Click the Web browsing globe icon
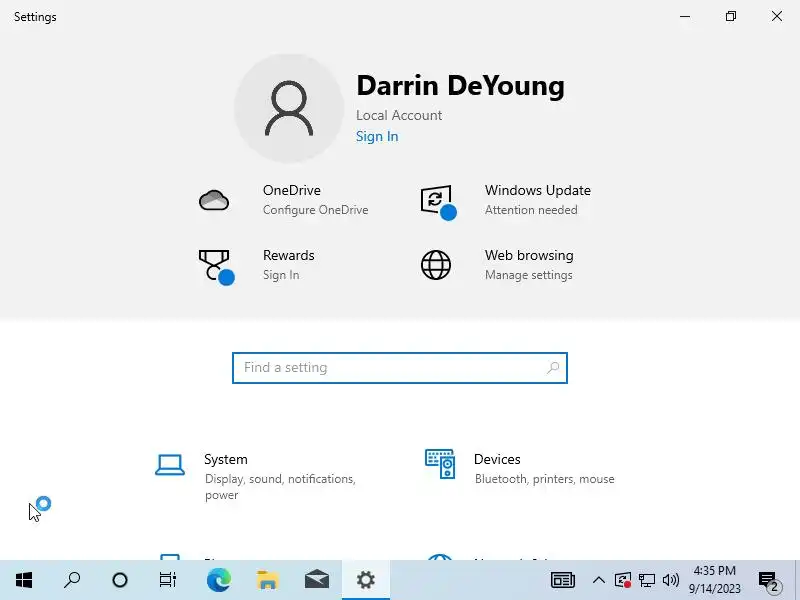 436,265
